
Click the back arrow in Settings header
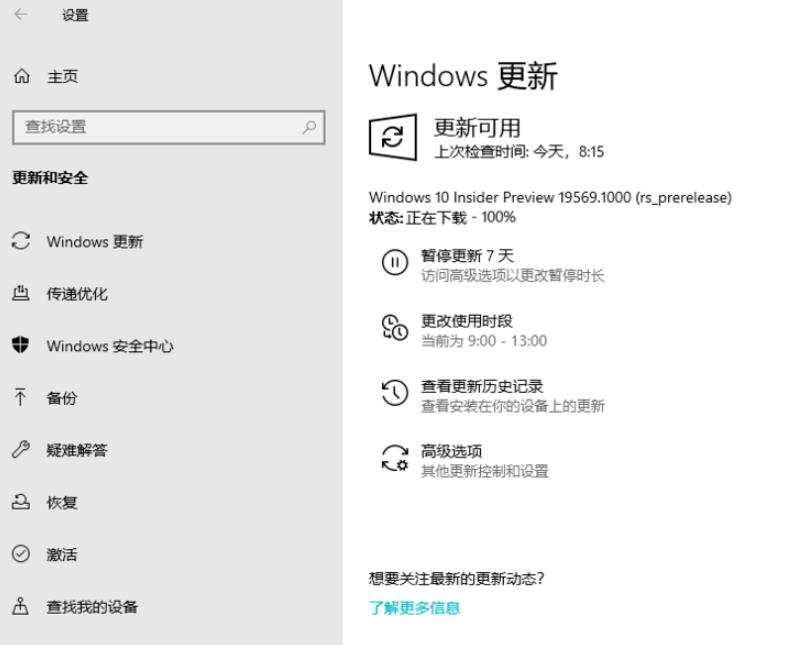point(21,15)
